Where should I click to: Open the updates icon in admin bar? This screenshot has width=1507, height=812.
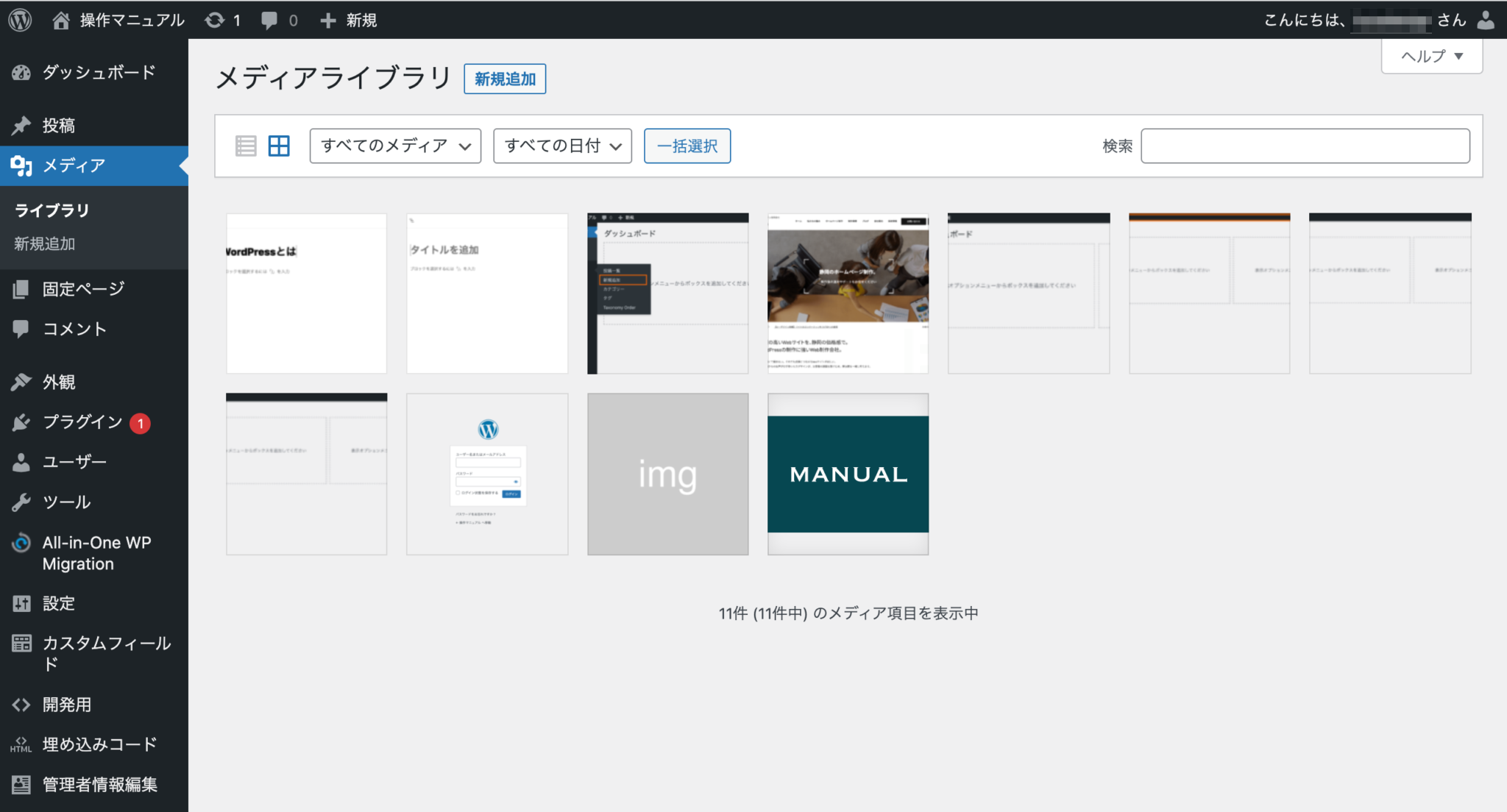tap(215, 20)
